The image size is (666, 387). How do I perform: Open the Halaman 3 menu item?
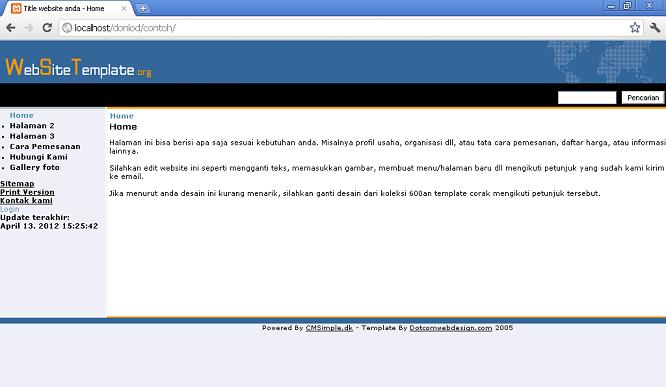pos(32,136)
